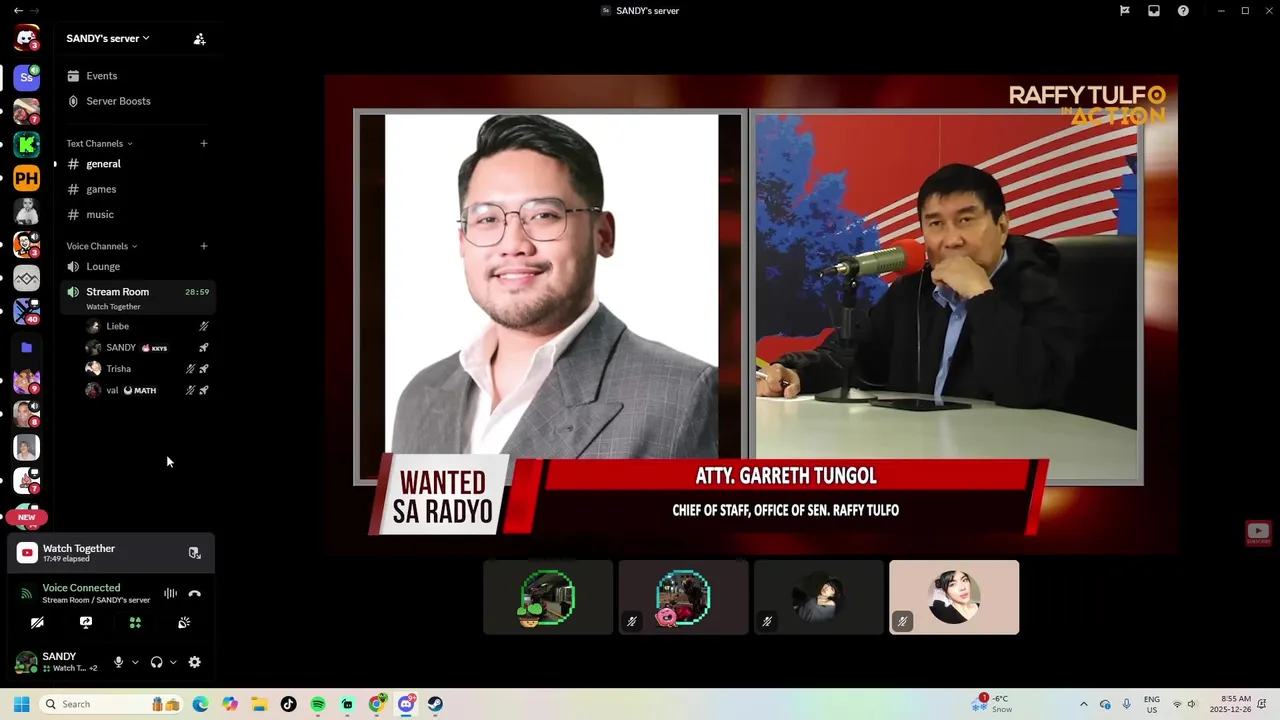
Task: Open the soundboard
Action: pos(184,622)
